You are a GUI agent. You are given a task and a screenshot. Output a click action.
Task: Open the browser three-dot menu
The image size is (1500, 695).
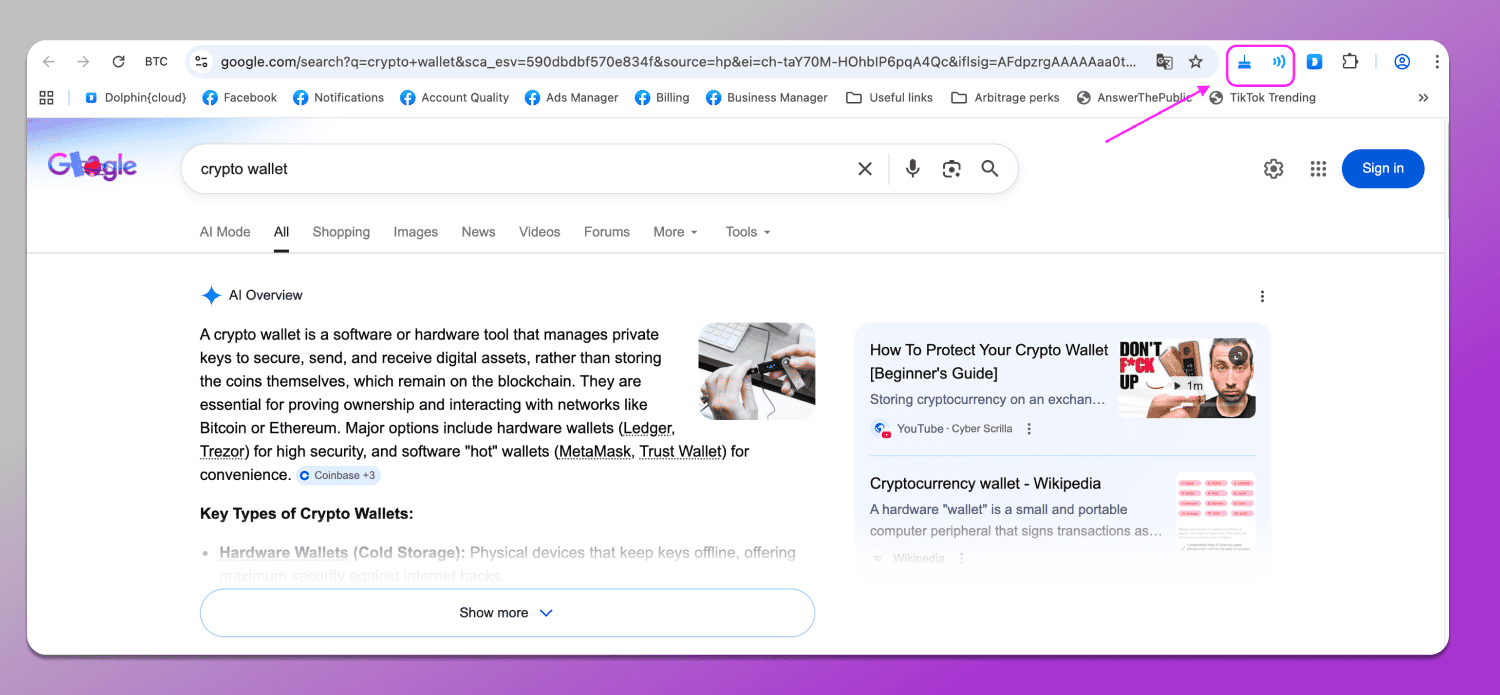(x=1436, y=62)
